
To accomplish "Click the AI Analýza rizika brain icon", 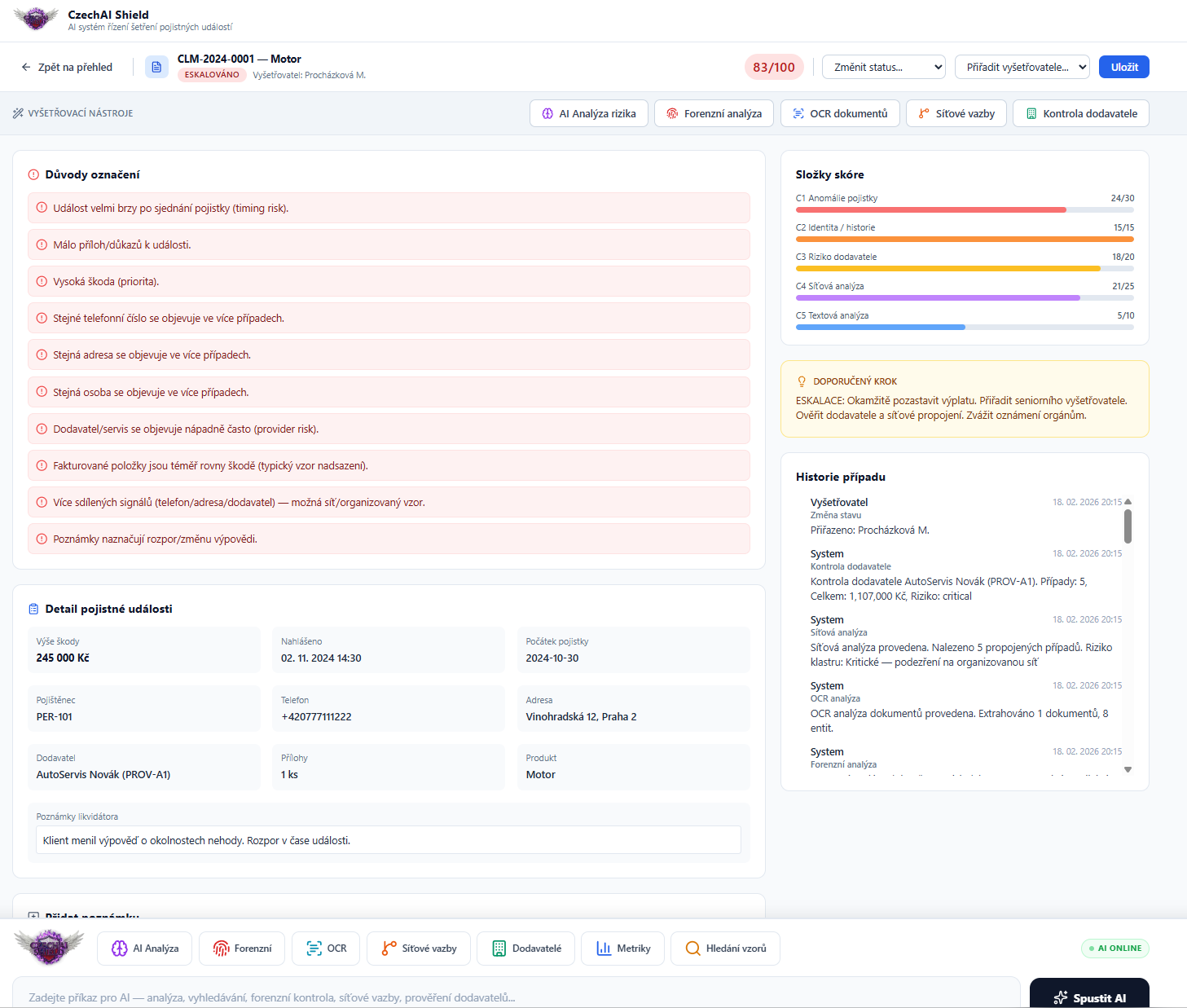I will pyautogui.click(x=547, y=113).
